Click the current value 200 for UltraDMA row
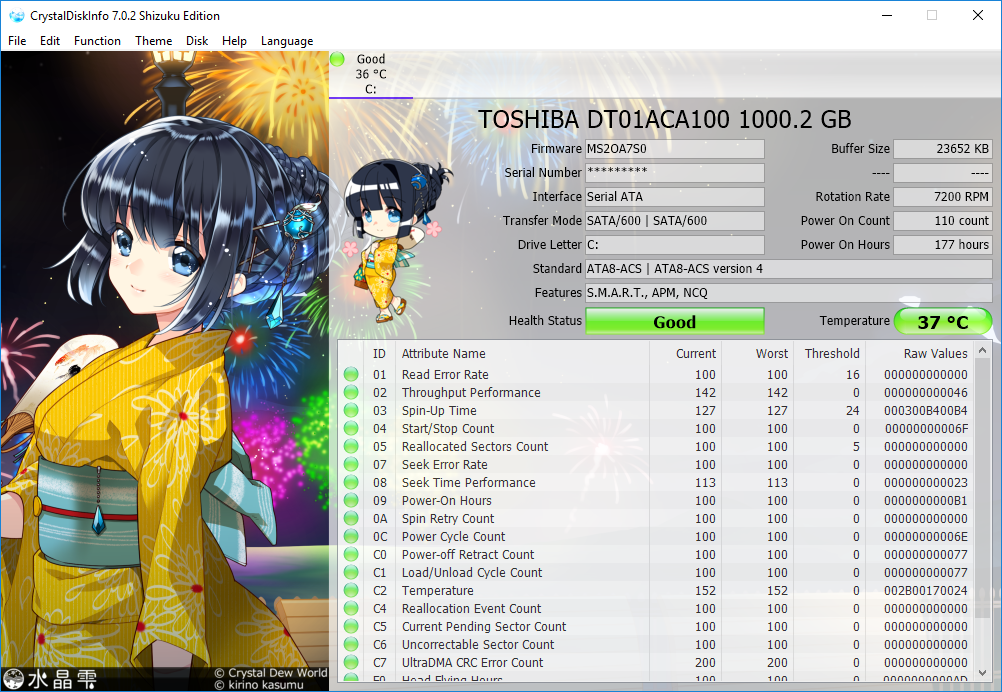 (x=705, y=663)
